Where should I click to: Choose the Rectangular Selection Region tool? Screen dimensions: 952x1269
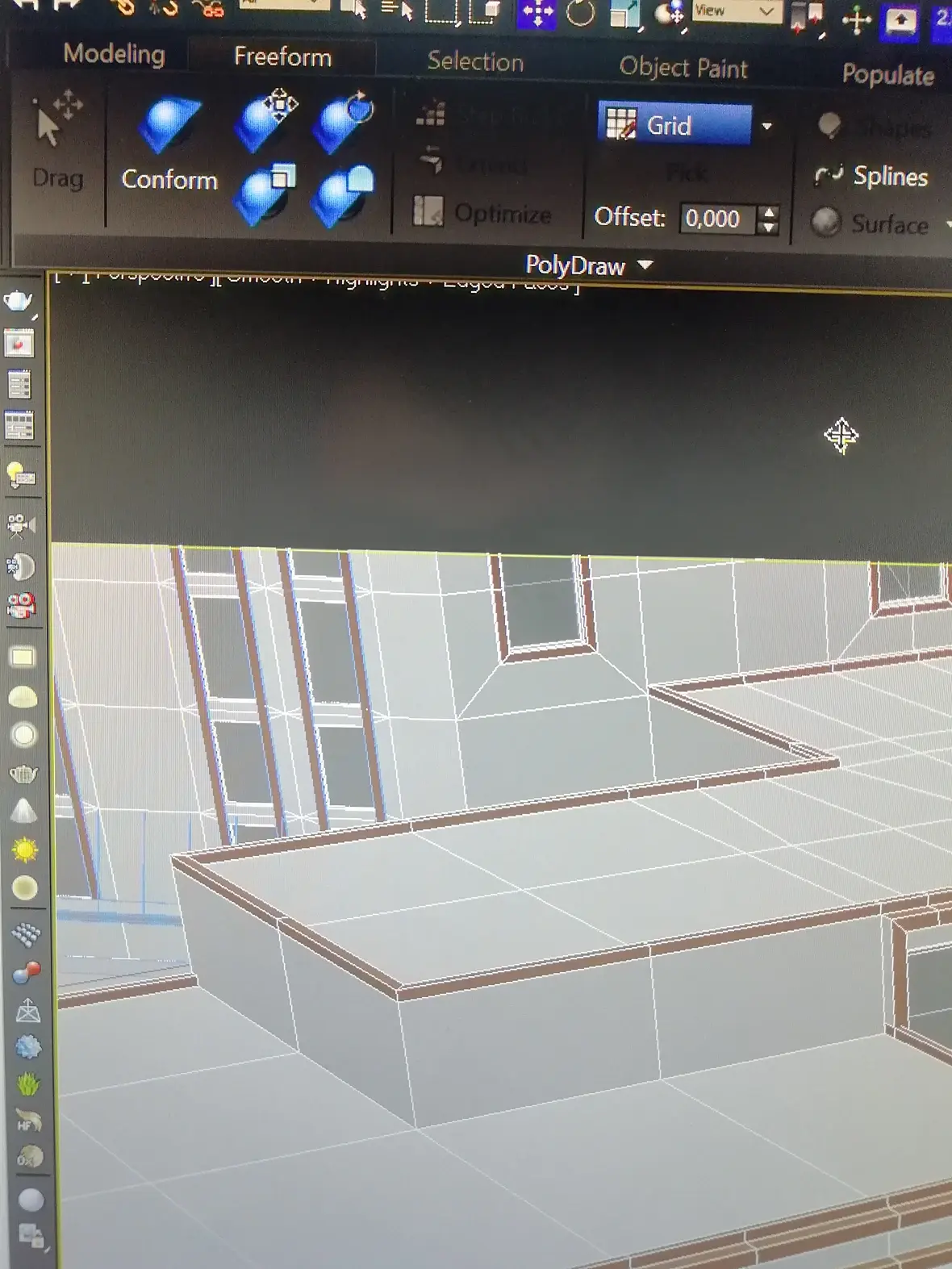(x=441, y=12)
